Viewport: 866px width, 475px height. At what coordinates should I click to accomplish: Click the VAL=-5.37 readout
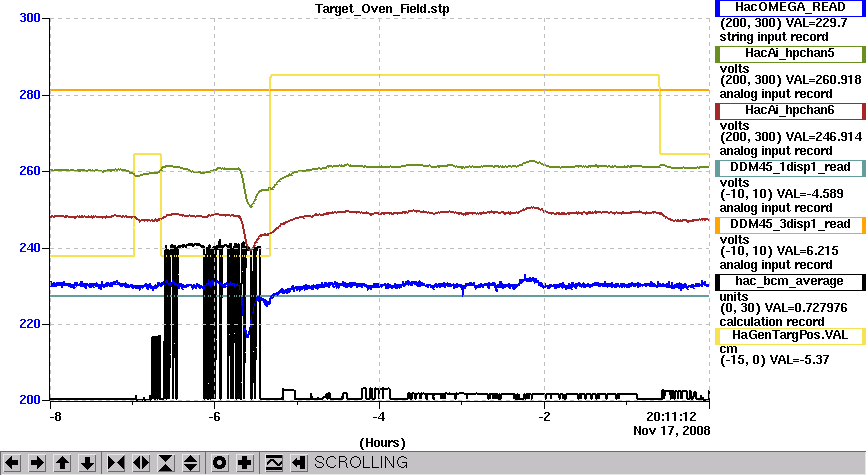[x=799, y=360]
